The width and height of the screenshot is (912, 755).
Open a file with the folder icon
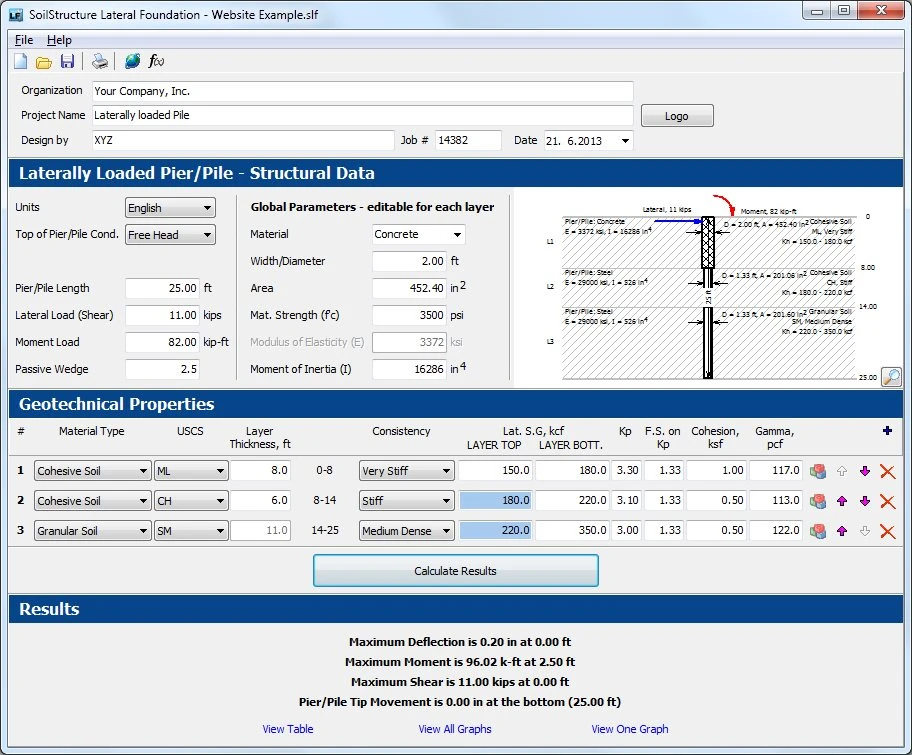[x=44, y=62]
